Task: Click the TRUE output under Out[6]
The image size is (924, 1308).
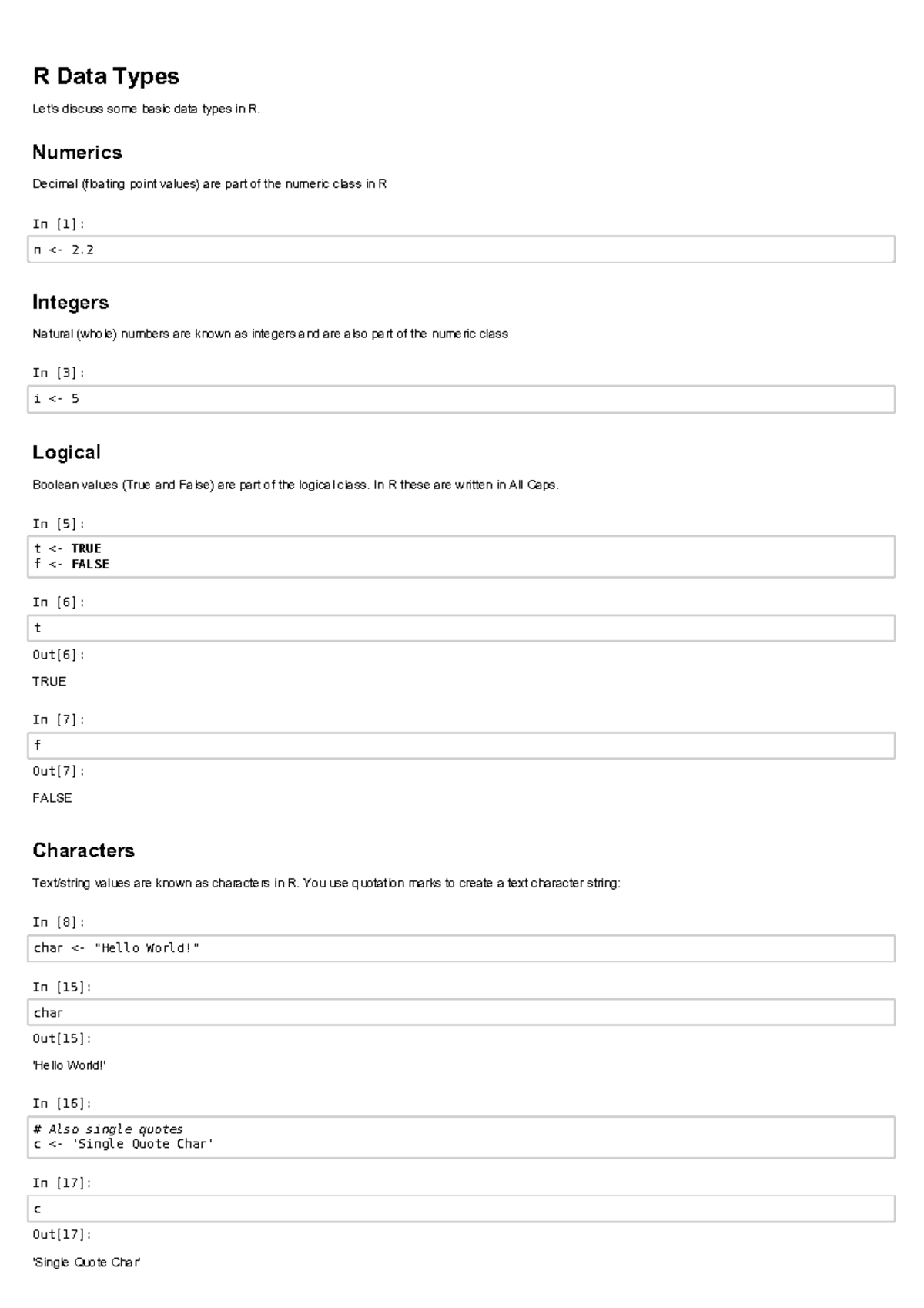Action: [49, 682]
